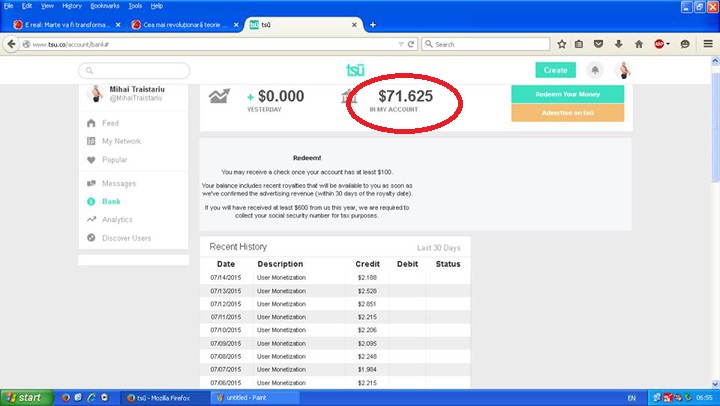The image size is (720, 406).
Task: Open the Help menu
Action: [x=157, y=6]
